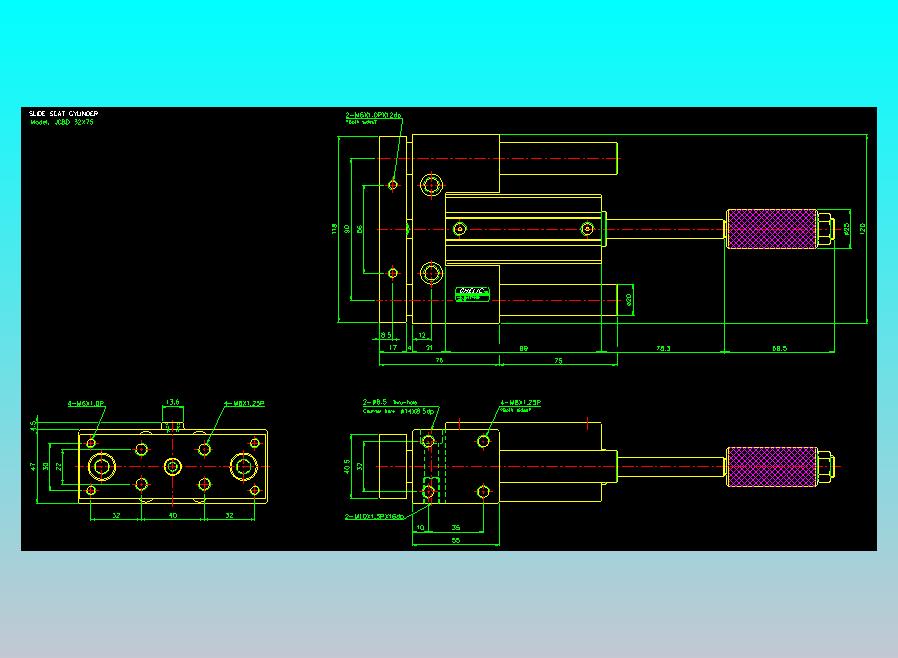Select the '120' dimension at far right
Image resolution: width=898 pixels, height=658 pixels.
click(x=862, y=228)
